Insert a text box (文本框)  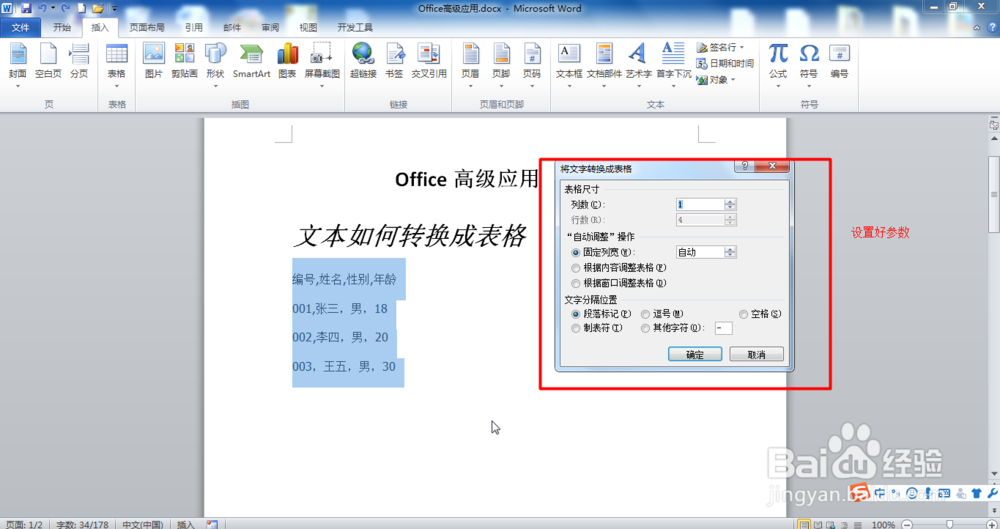(x=569, y=66)
